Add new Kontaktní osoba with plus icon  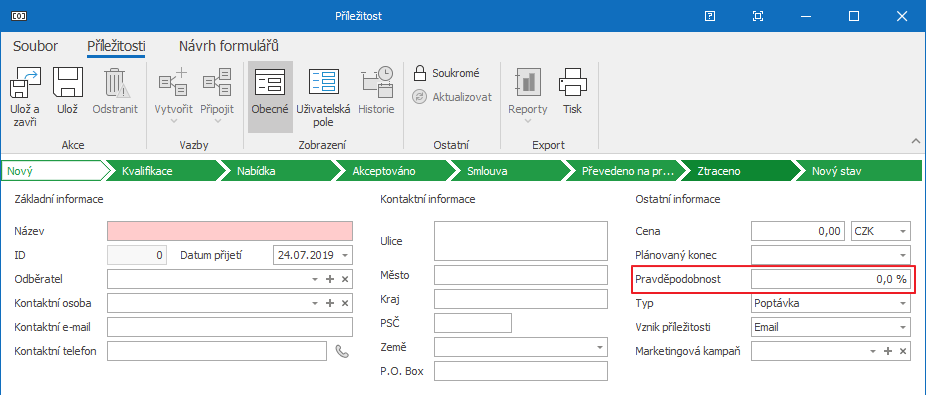330,303
